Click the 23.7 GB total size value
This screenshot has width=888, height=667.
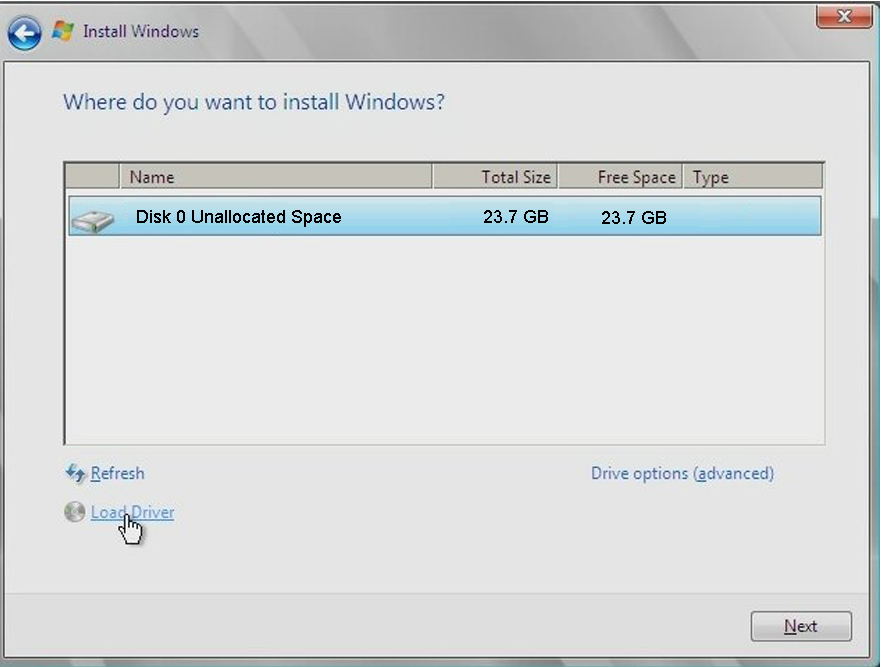tap(515, 217)
